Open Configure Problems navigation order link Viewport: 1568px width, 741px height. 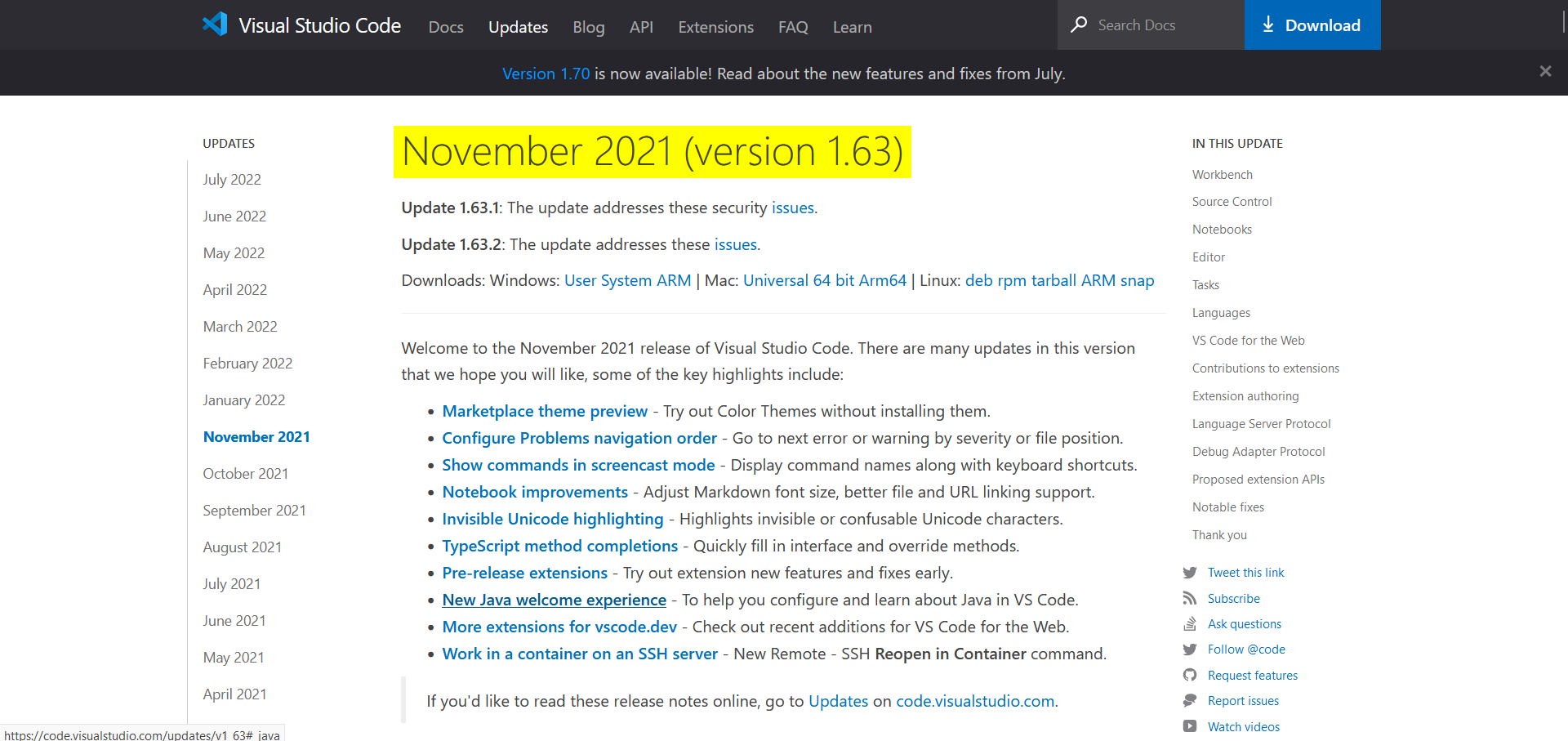coord(580,438)
